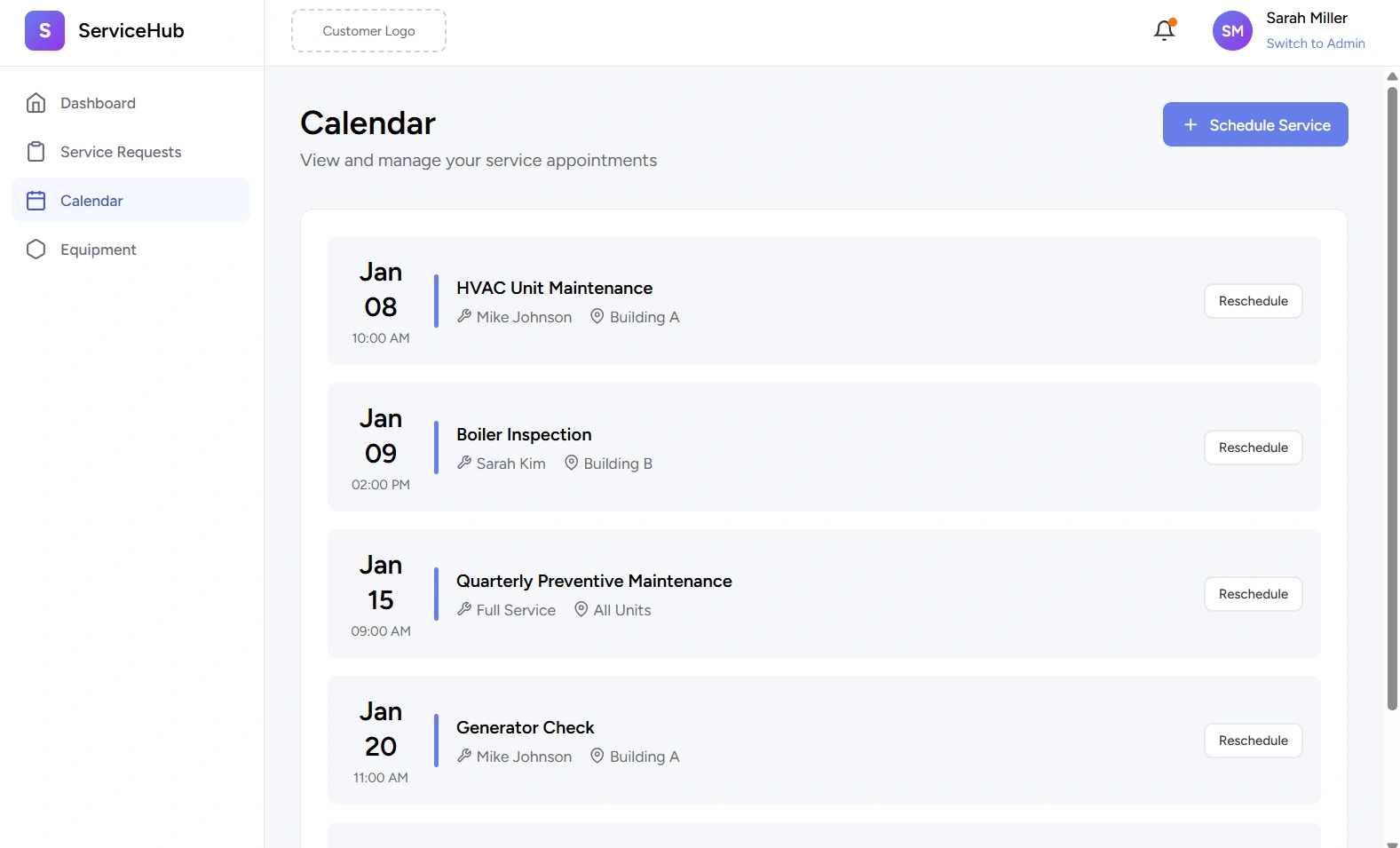Reschedule the Generator Check appointment
Viewport: 1400px width, 848px height.
coord(1253,741)
